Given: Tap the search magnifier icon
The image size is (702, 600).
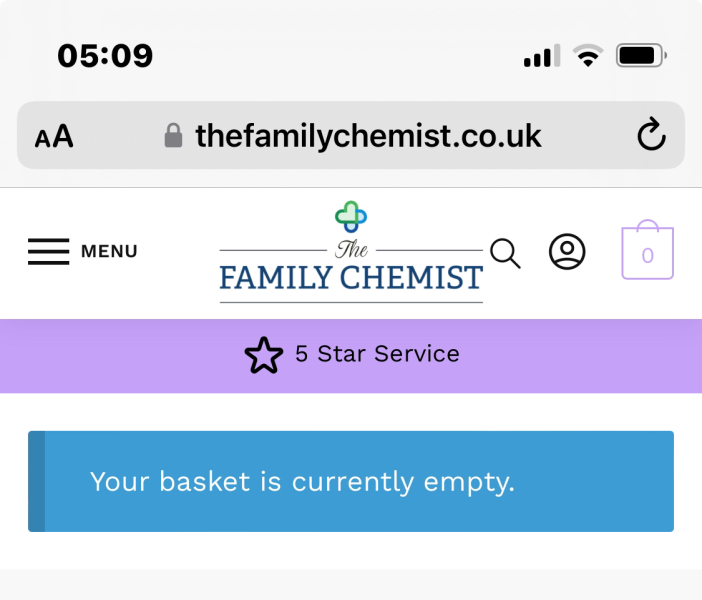Looking at the screenshot, I should pos(505,254).
